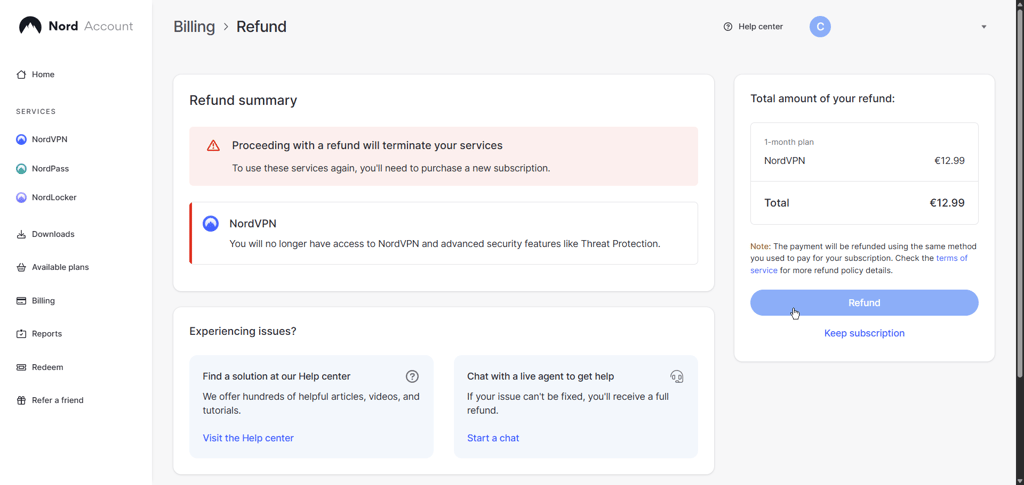This screenshot has height=485, width=1024.
Task: Click the Available plans basket icon
Action: pos(21,268)
